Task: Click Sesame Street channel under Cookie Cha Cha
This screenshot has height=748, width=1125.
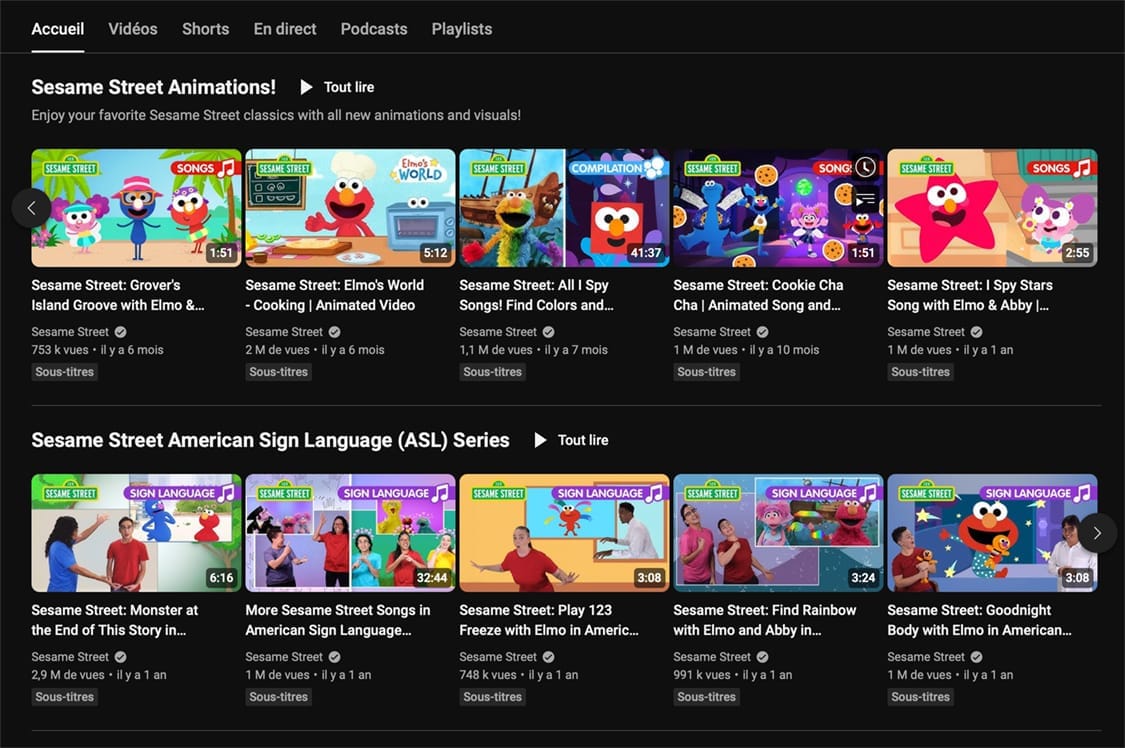Action: 712,331
